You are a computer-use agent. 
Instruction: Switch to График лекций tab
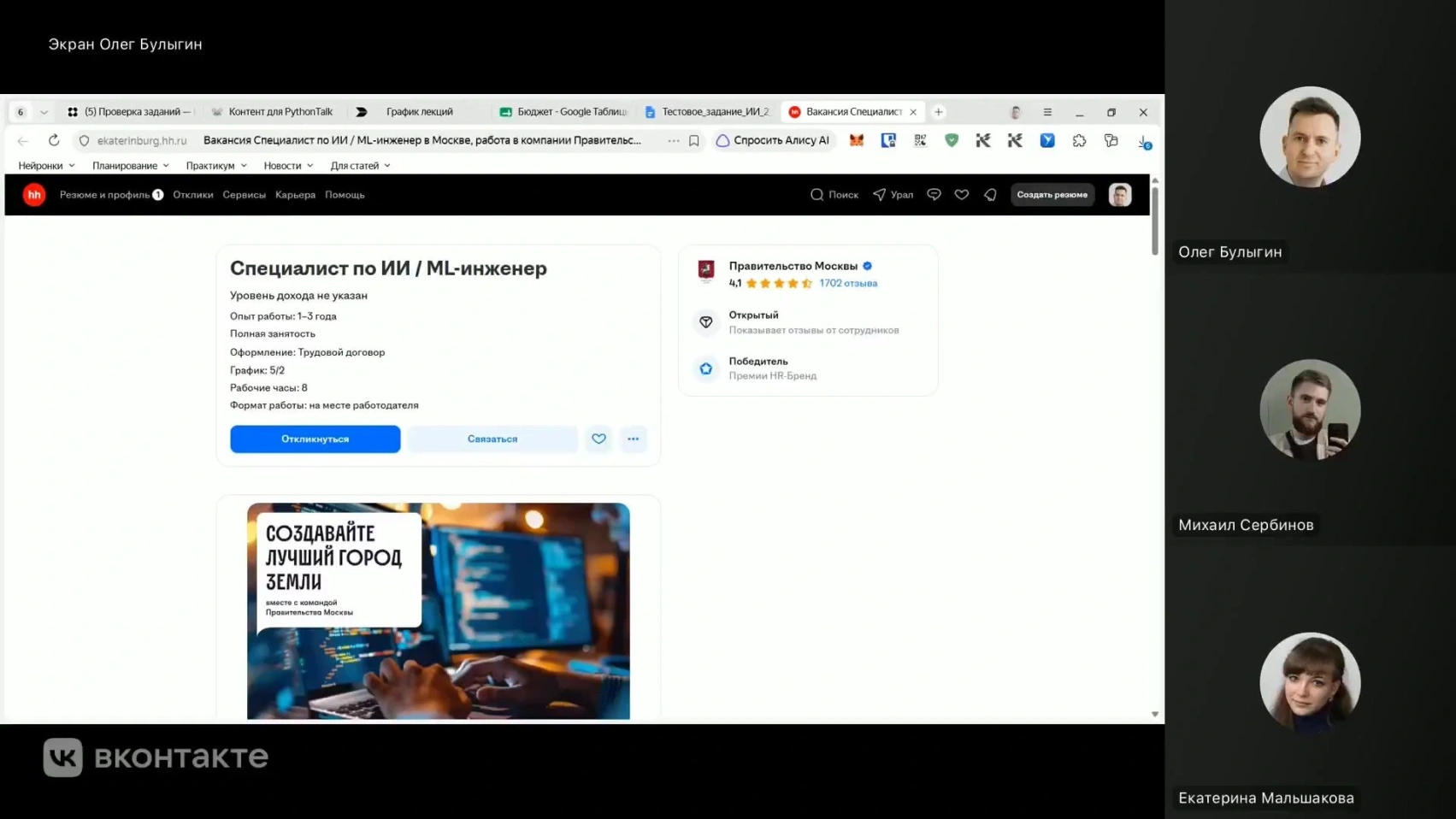417,112
